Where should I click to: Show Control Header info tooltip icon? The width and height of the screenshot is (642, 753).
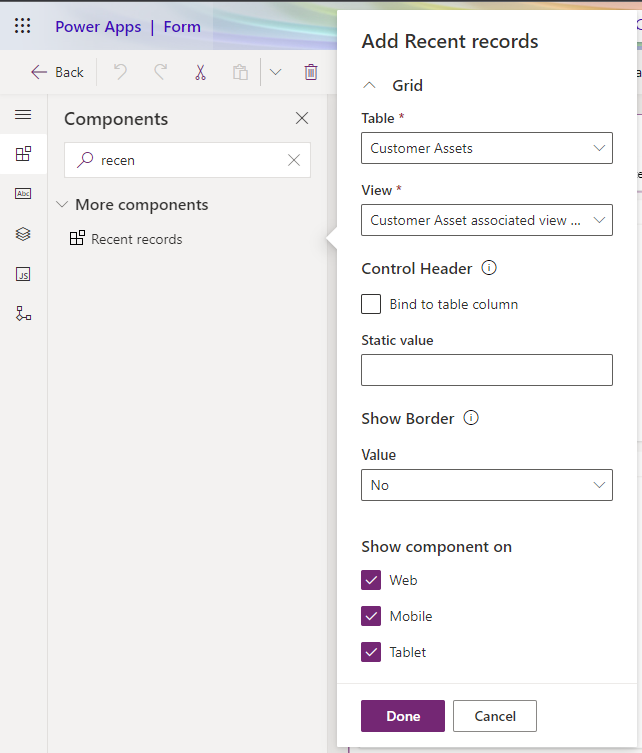(x=489, y=267)
